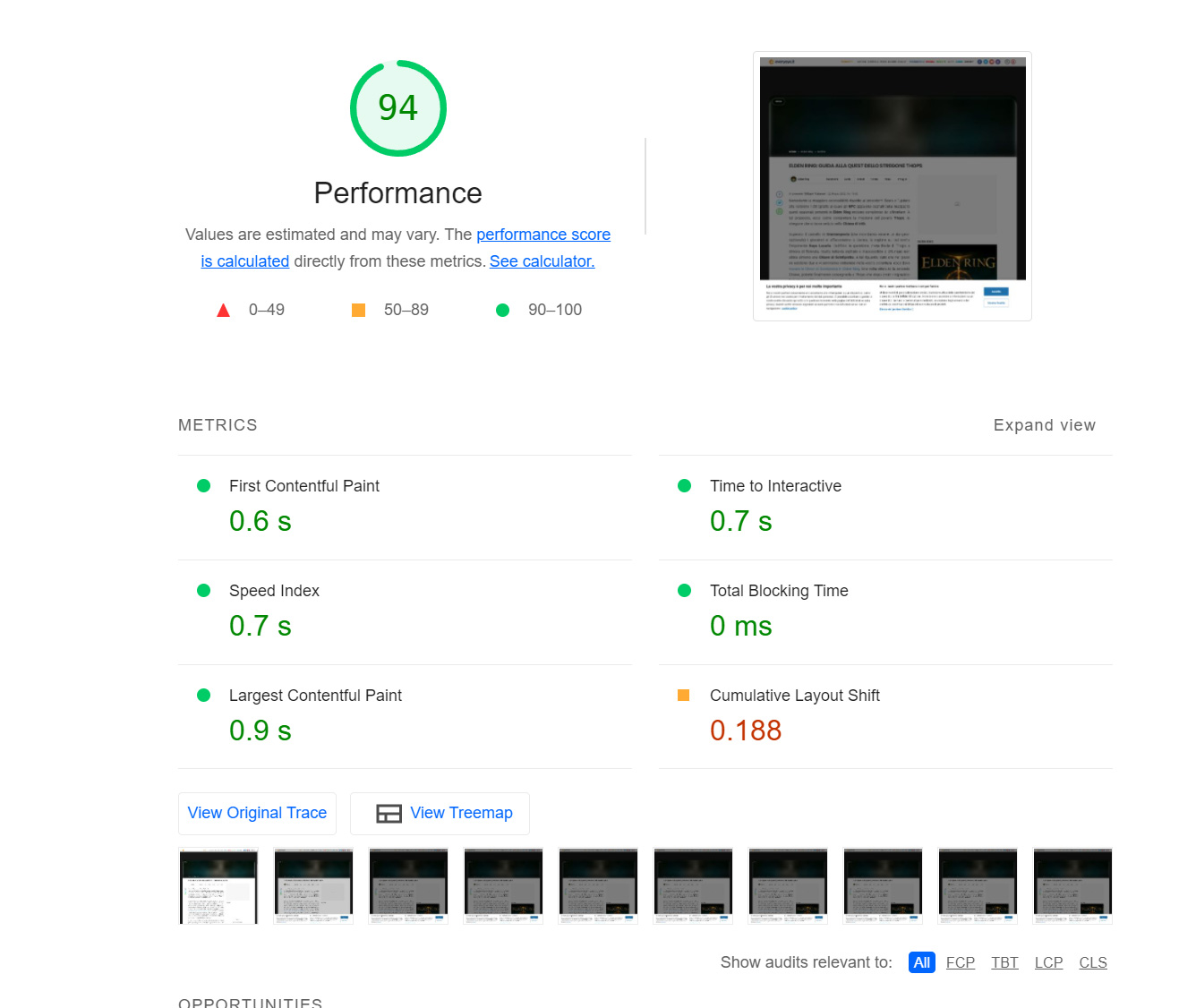Switch to the LCP filter tab

(1048, 962)
